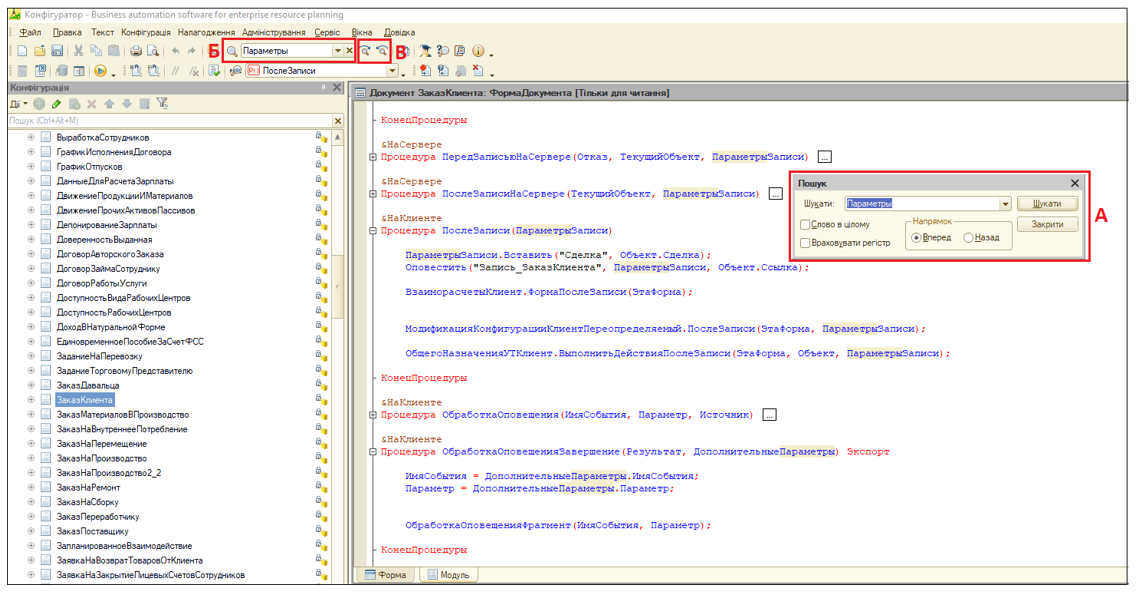
Task: Open the ПослеЗаписи procedure dropdown list
Action: (x=392, y=71)
